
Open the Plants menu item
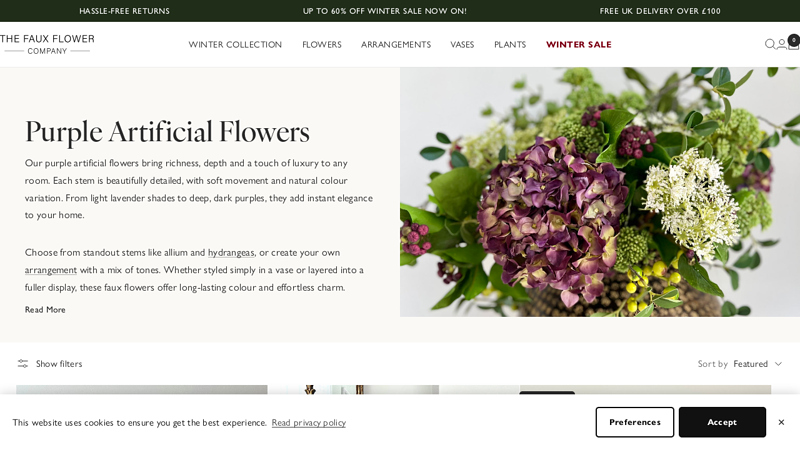[x=510, y=44]
